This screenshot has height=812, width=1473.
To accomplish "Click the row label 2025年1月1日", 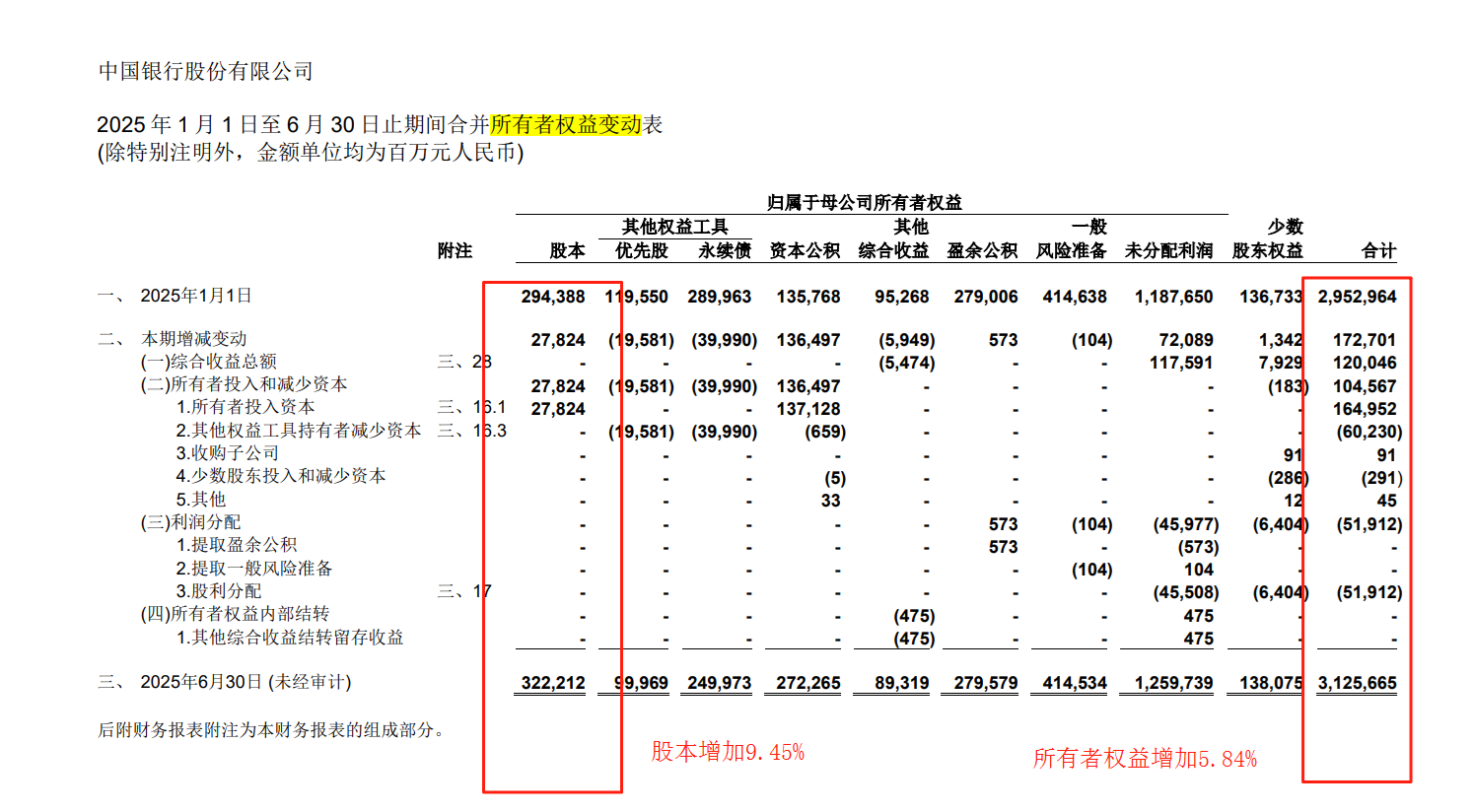I will pyautogui.click(x=196, y=296).
